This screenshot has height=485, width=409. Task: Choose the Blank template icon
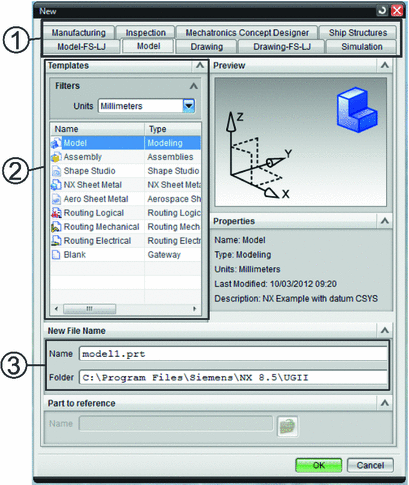click(56, 255)
